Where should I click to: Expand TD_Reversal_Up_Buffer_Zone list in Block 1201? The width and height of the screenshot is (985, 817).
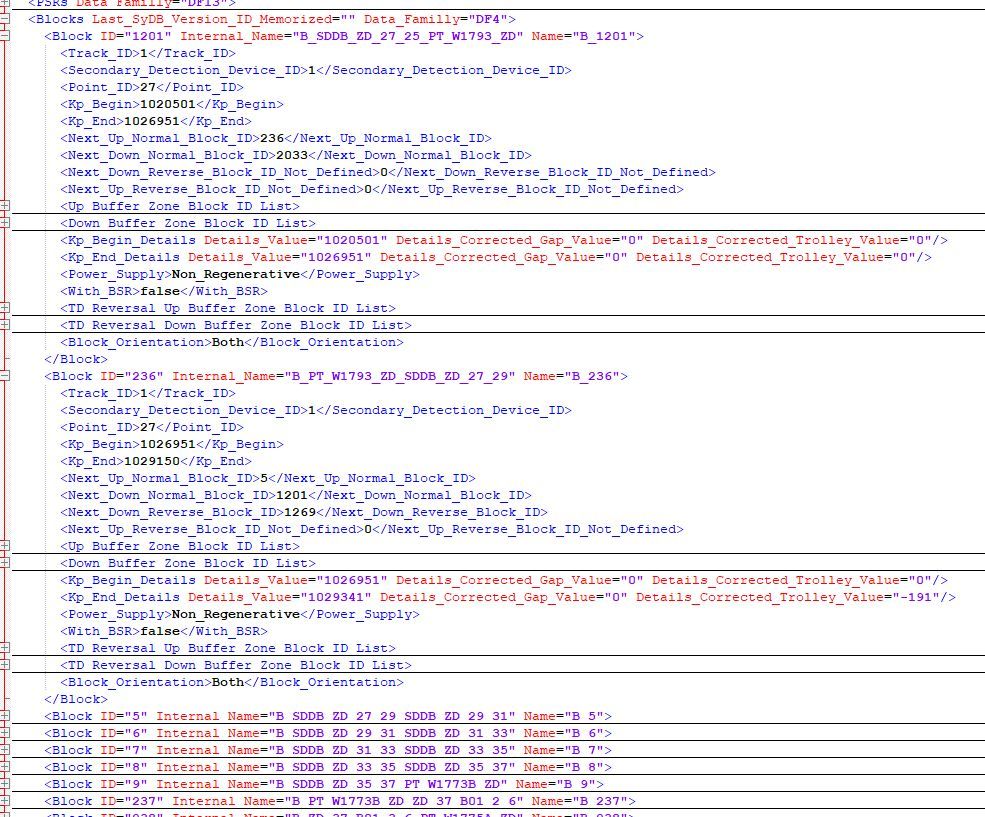click(5, 308)
